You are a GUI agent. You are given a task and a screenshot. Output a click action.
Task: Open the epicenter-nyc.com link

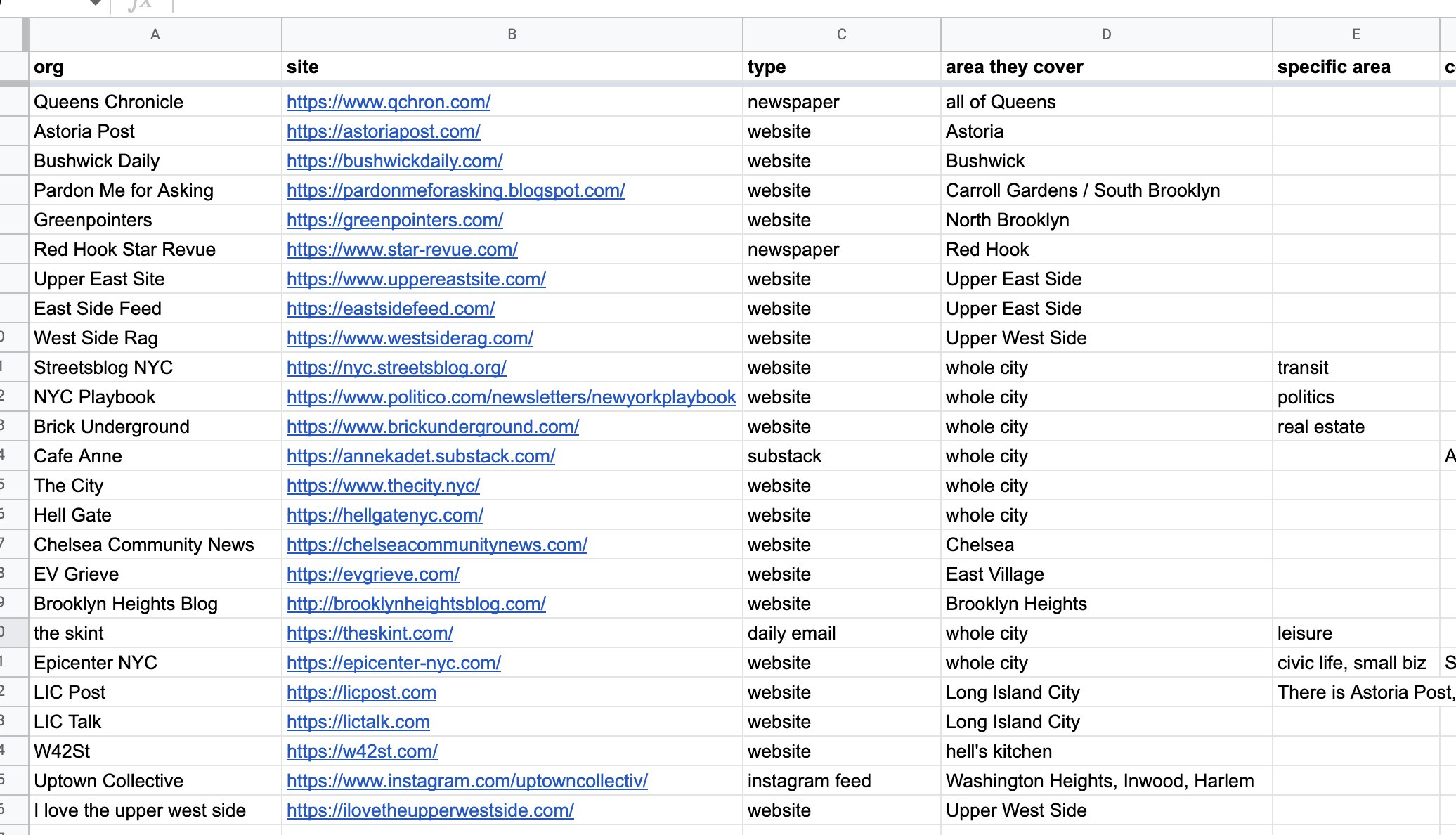point(394,663)
